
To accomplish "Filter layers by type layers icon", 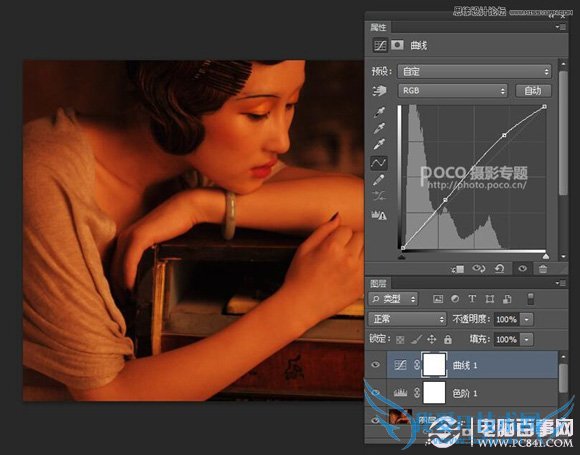I will pos(472,299).
